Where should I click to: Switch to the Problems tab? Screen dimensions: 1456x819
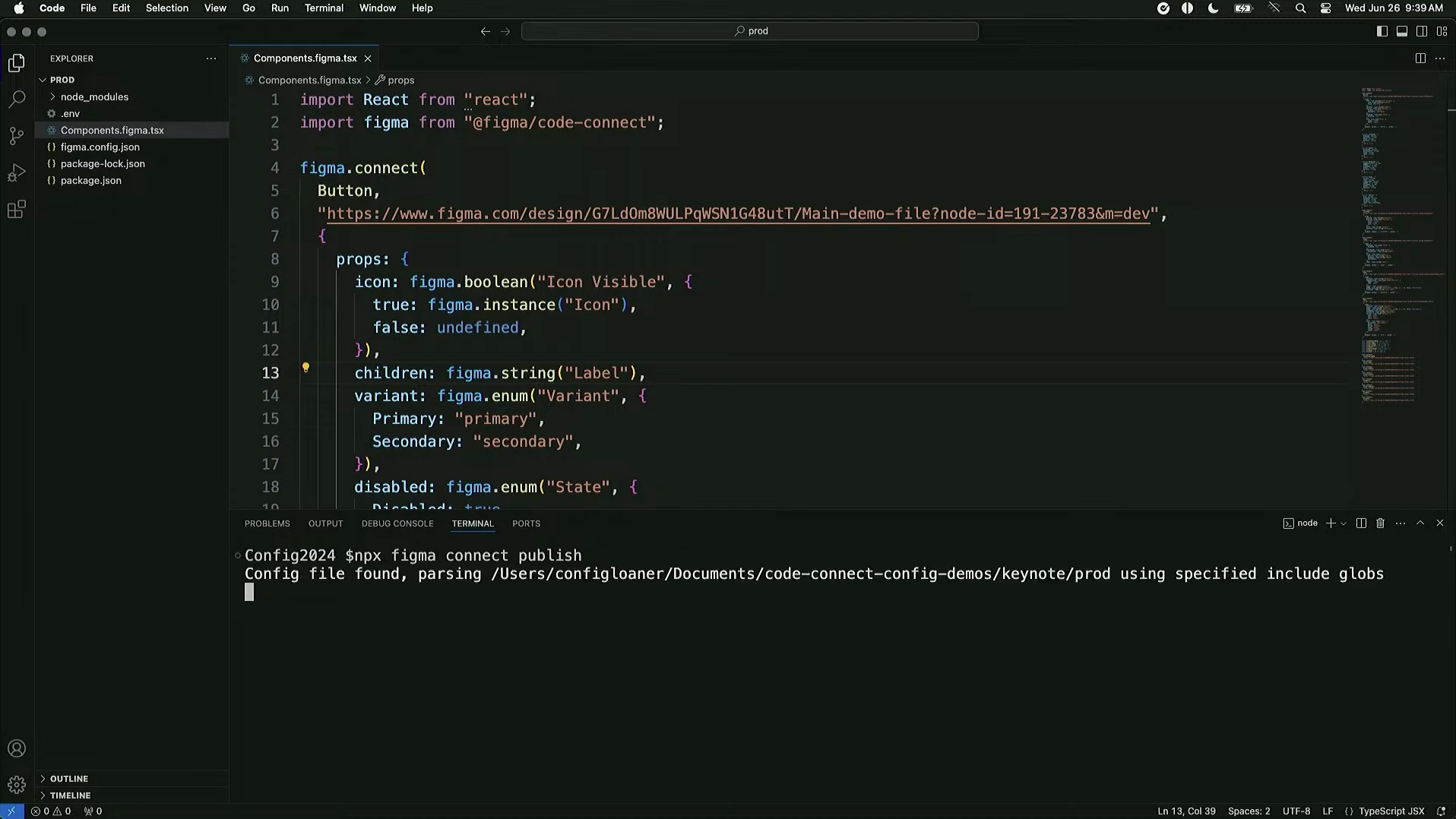(267, 523)
